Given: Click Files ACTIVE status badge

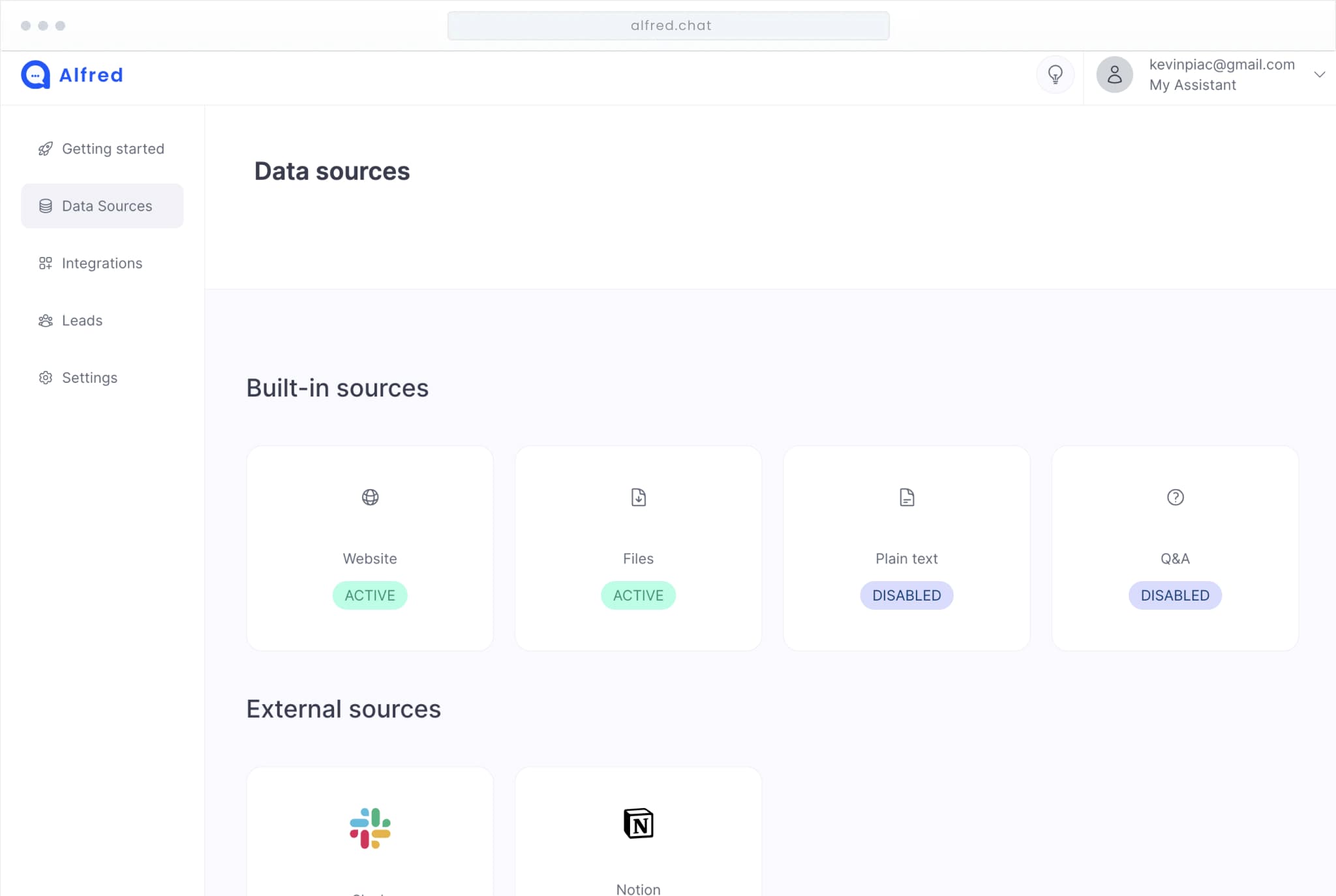Looking at the screenshot, I should pyautogui.click(x=638, y=595).
